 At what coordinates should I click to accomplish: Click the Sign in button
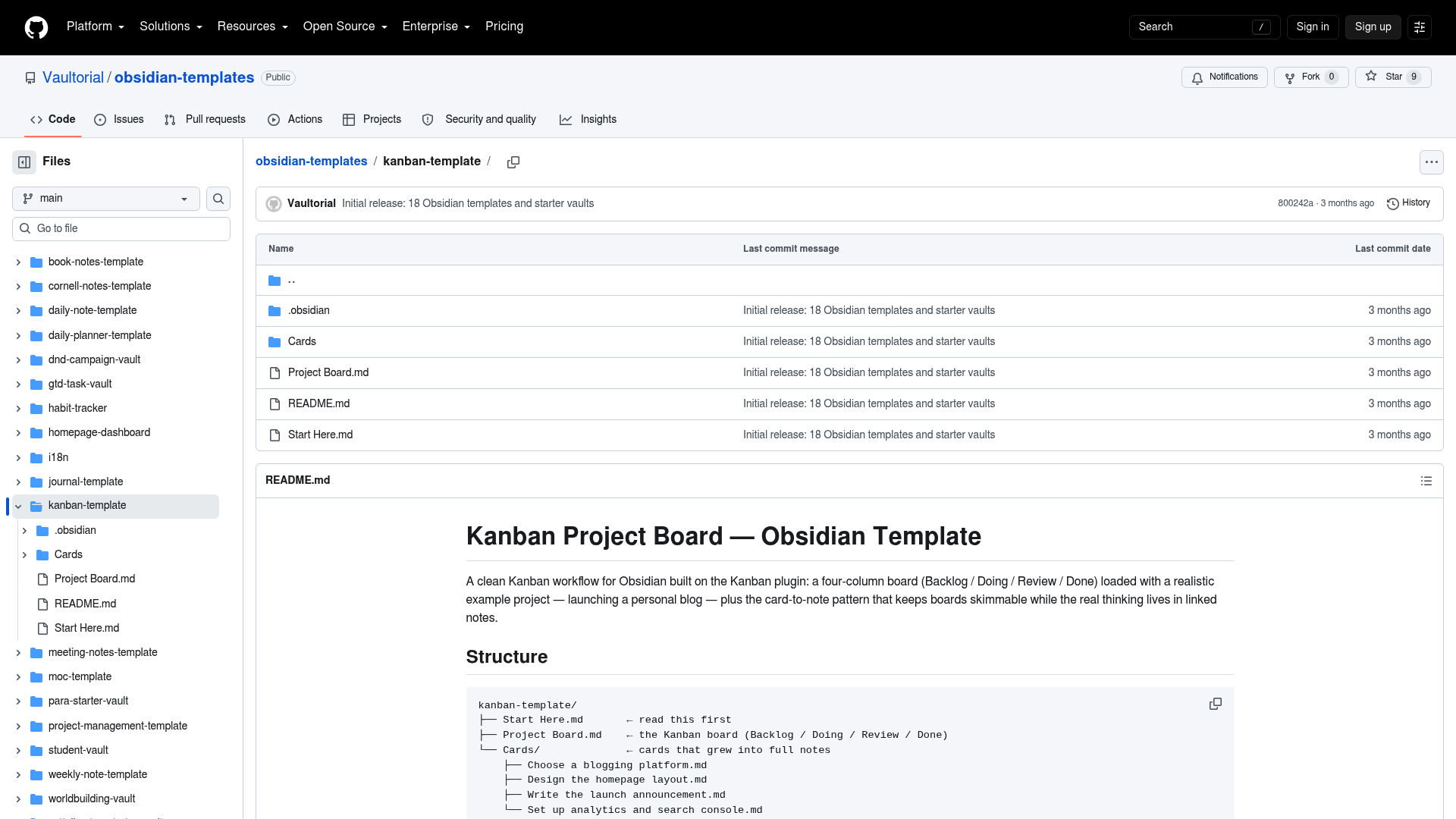(1312, 27)
